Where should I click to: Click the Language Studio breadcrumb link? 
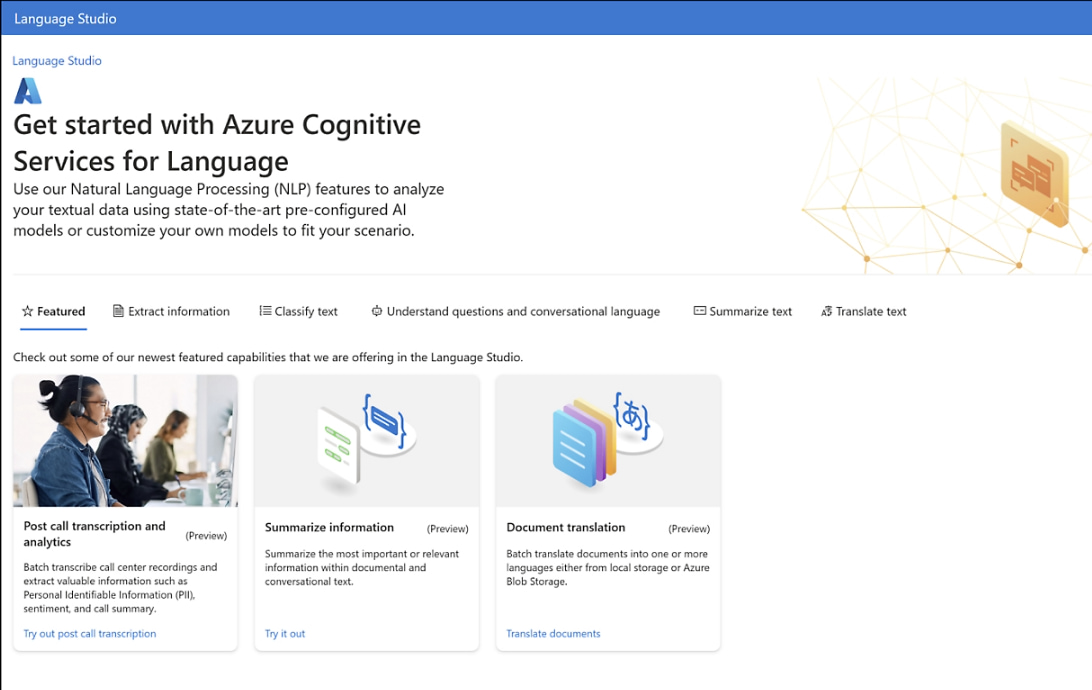tap(57, 61)
